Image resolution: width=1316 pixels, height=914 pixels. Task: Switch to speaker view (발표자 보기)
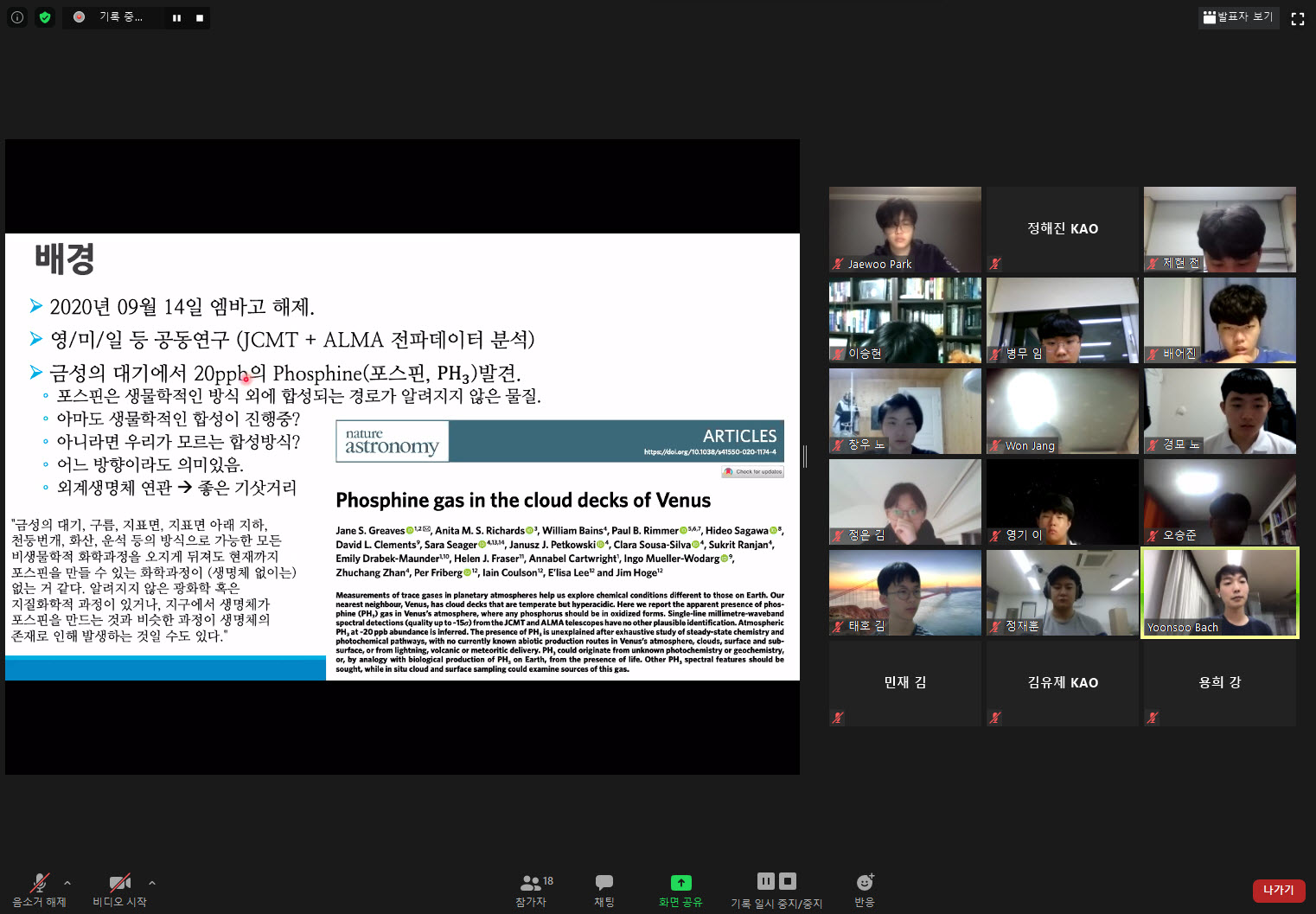pyautogui.click(x=1238, y=17)
